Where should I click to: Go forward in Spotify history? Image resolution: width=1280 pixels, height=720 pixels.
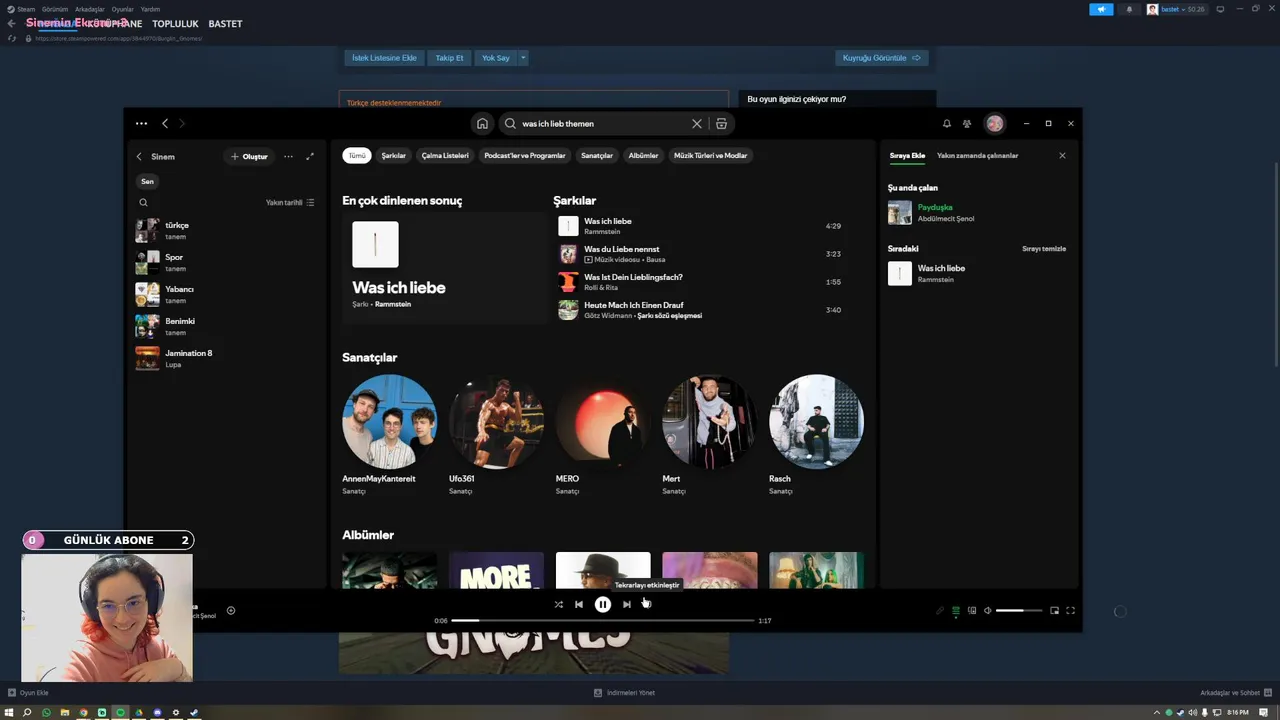tap(181, 124)
